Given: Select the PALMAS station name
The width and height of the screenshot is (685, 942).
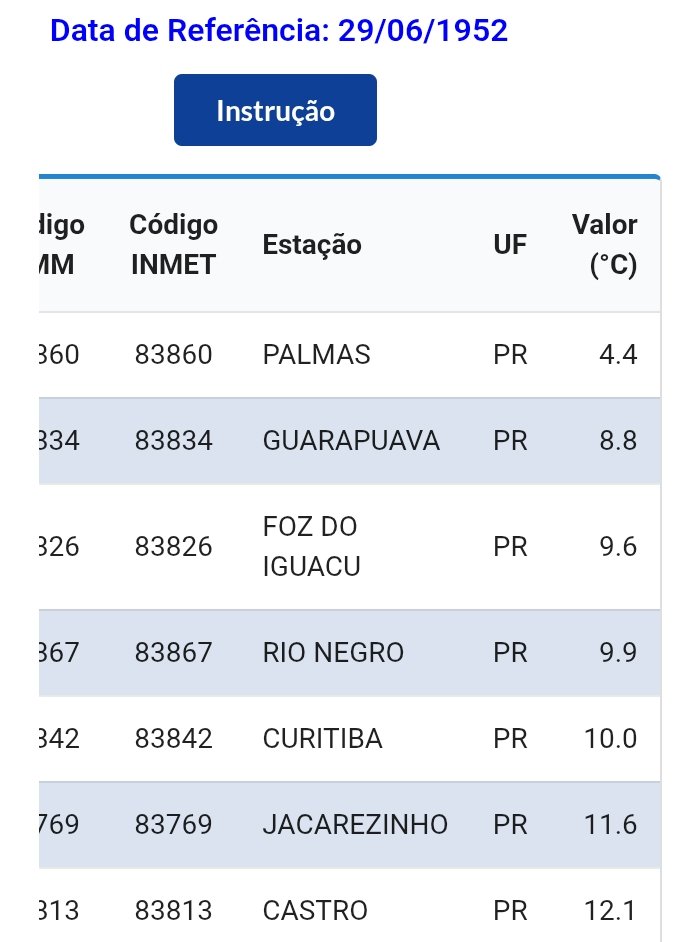Looking at the screenshot, I should pyautogui.click(x=316, y=355).
